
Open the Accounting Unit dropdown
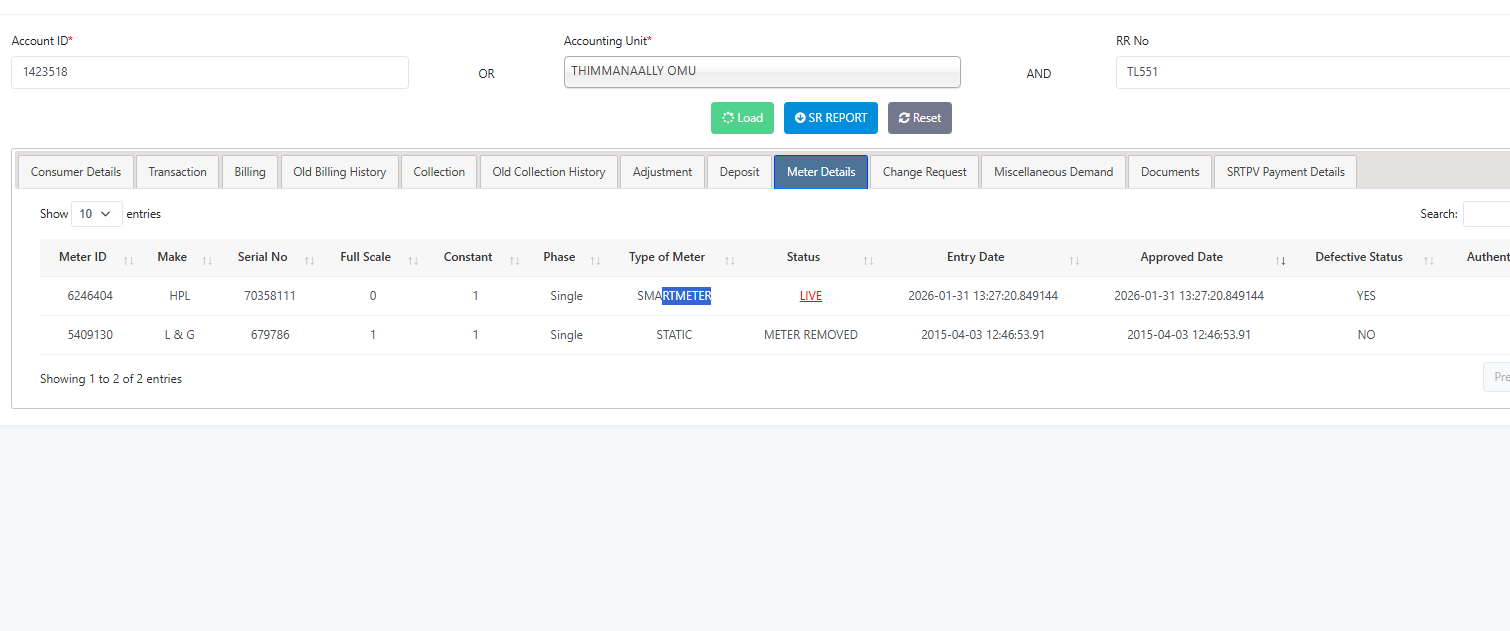pos(762,72)
